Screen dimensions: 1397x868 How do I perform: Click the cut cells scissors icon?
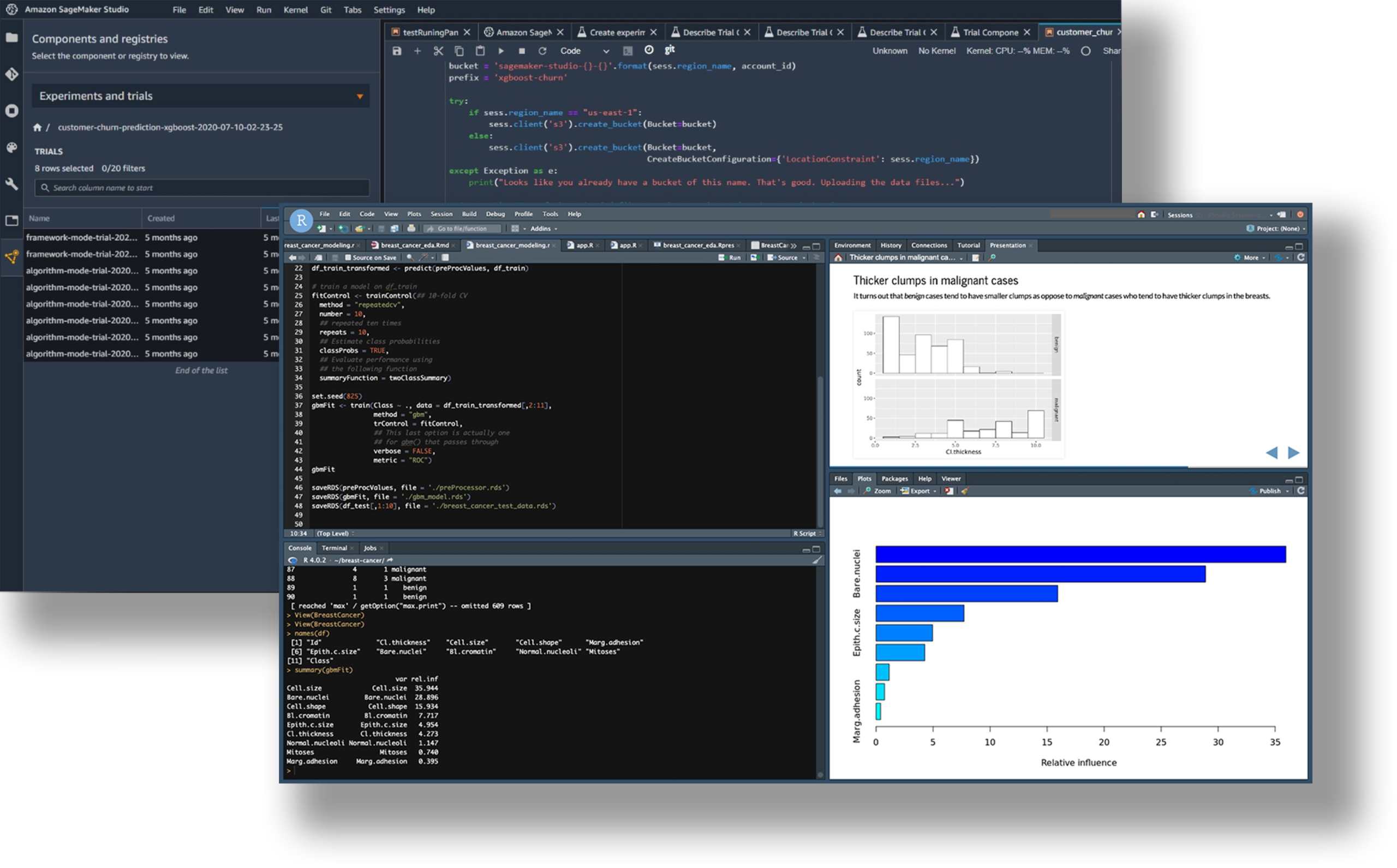coord(438,51)
